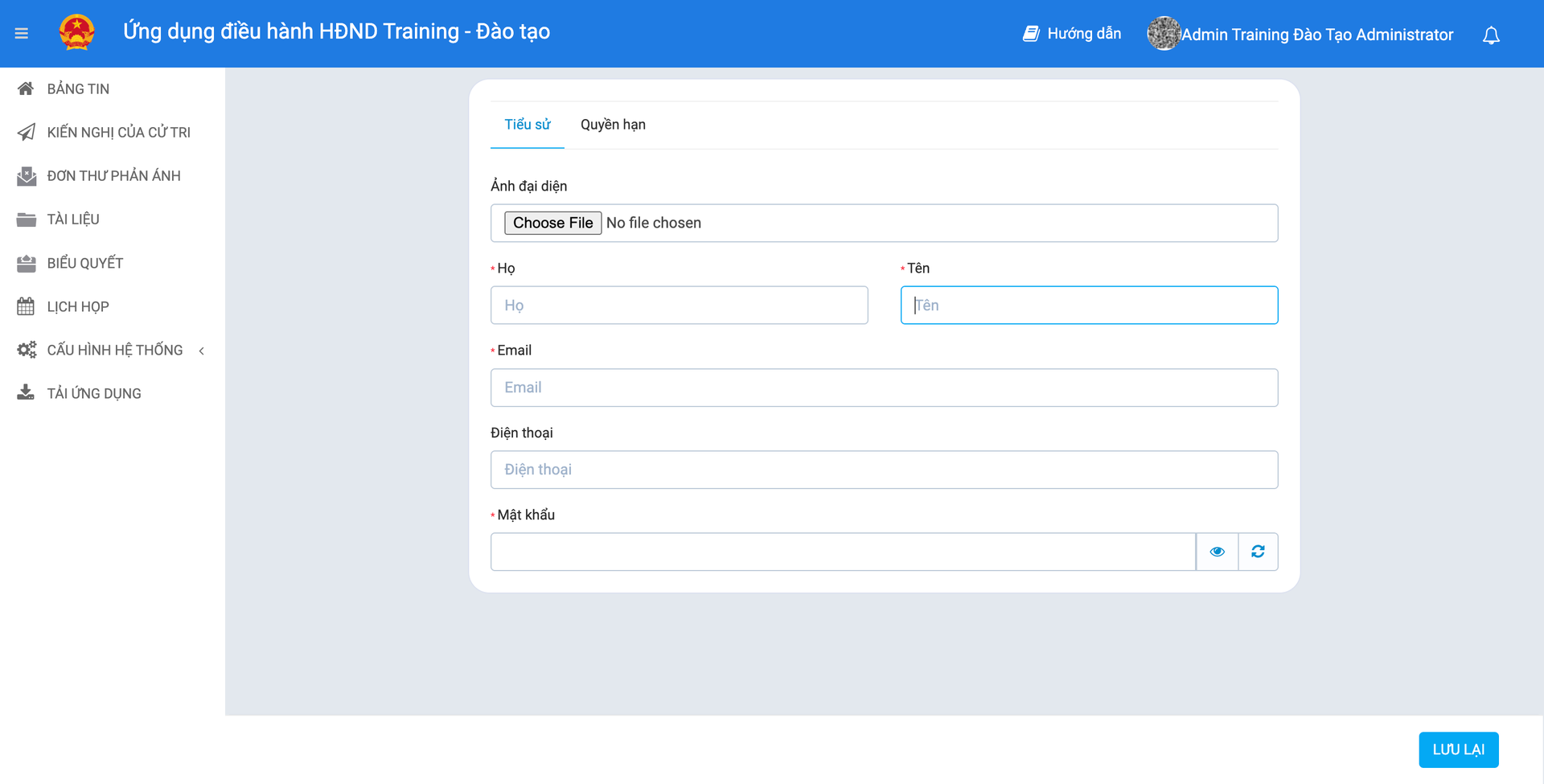Focus the Email input field

tap(884, 388)
